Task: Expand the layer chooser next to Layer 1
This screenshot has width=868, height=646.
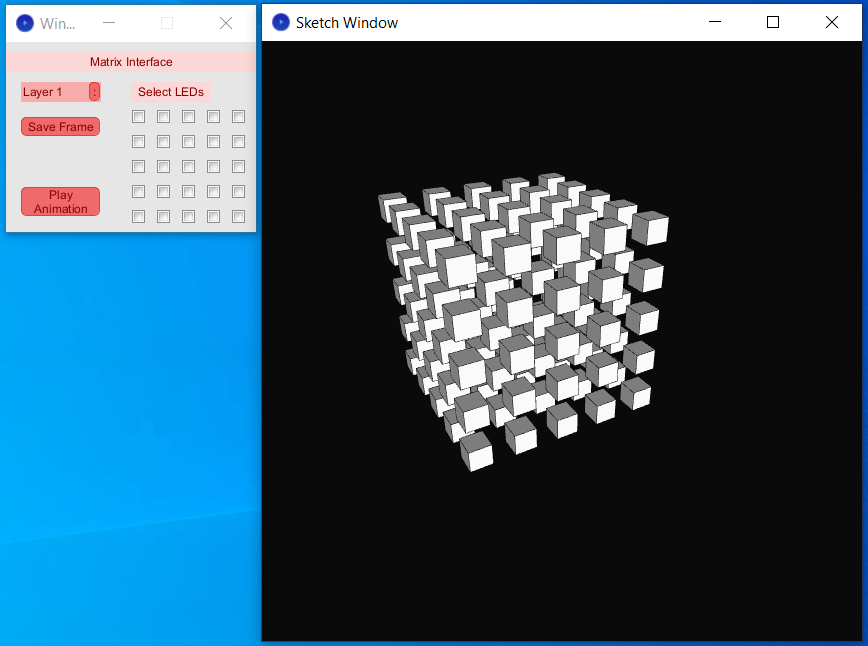Action: point(96,91)
